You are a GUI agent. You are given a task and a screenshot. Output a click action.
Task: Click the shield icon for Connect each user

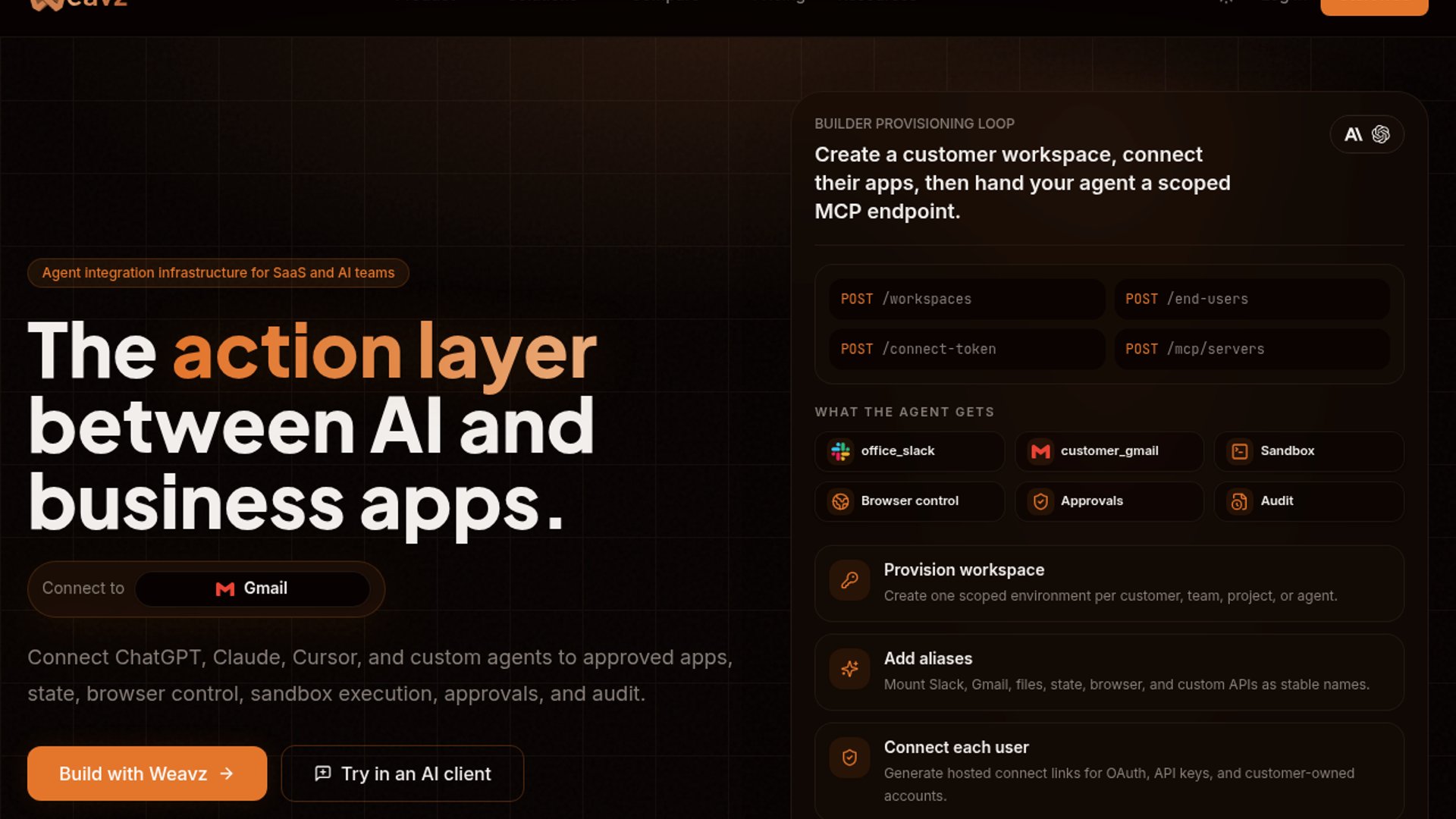(849, 758)
